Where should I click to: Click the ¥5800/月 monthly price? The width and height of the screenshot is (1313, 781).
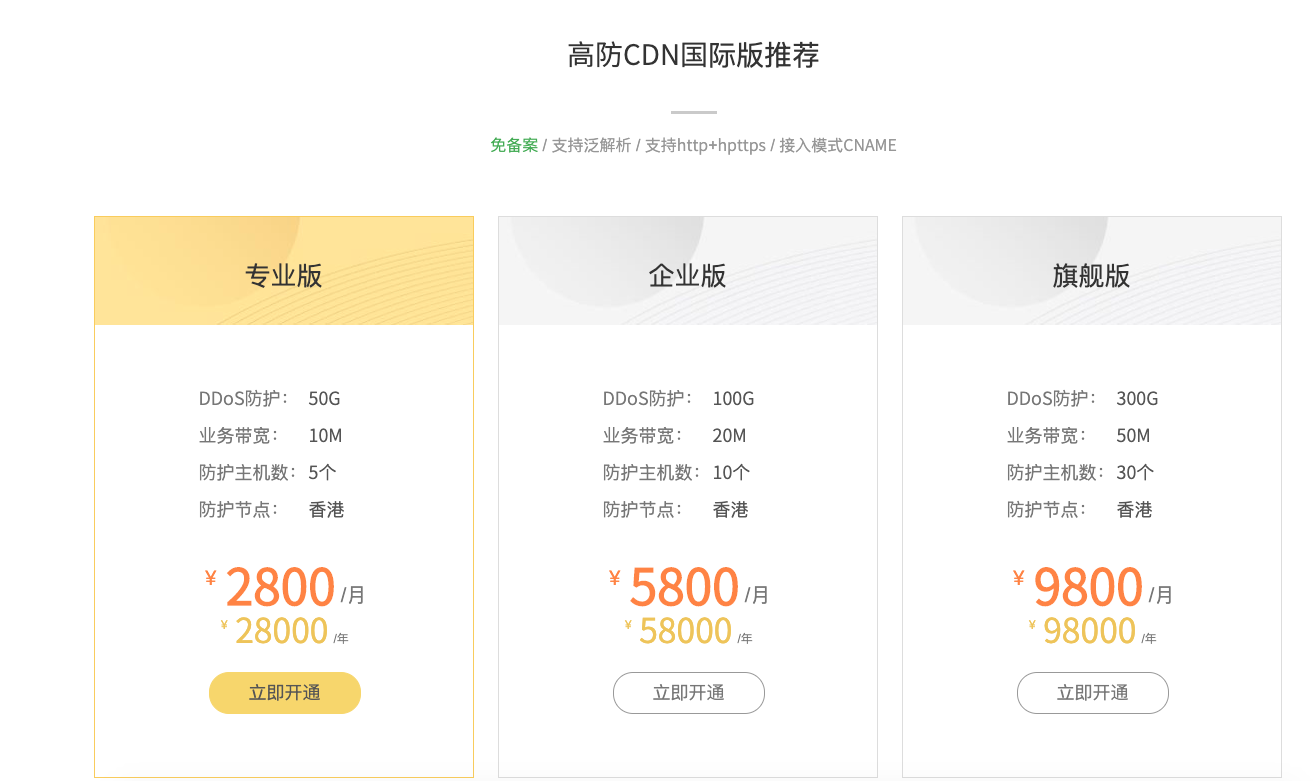685,587
